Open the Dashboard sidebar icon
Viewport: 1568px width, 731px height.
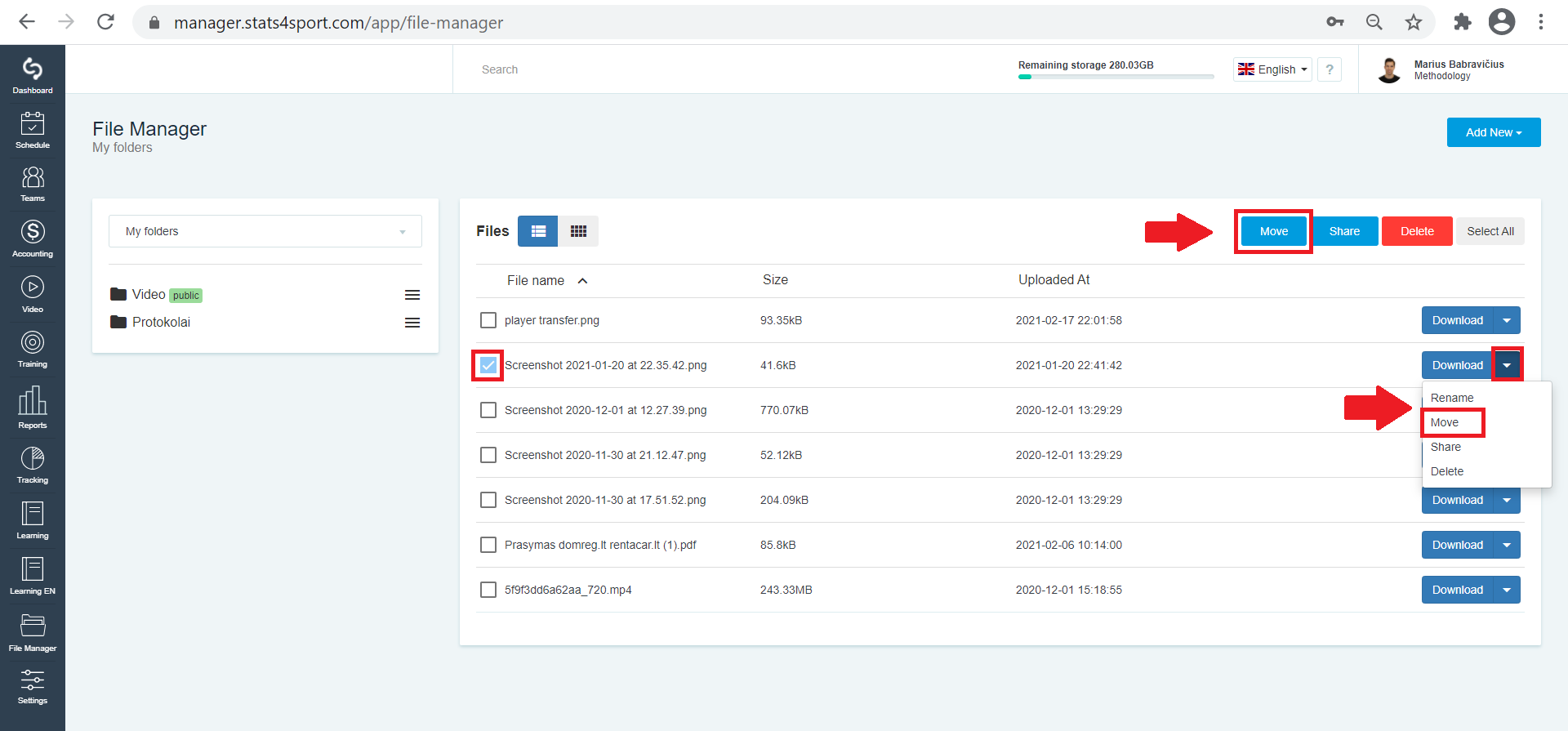click(x=33, y=75)
